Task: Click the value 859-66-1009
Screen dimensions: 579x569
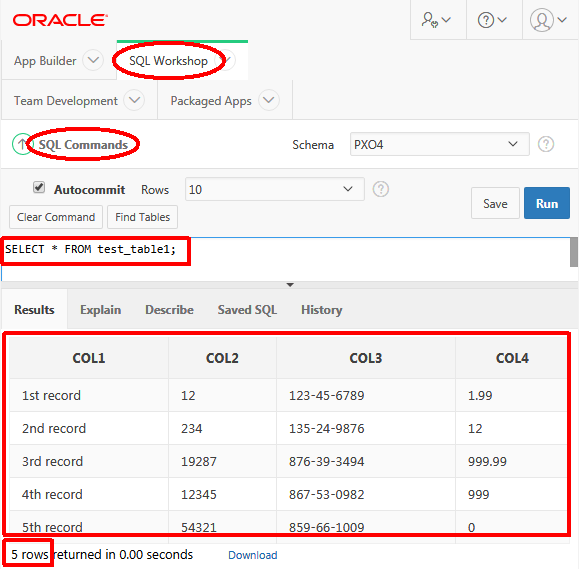Action: [x=326, y=527]
